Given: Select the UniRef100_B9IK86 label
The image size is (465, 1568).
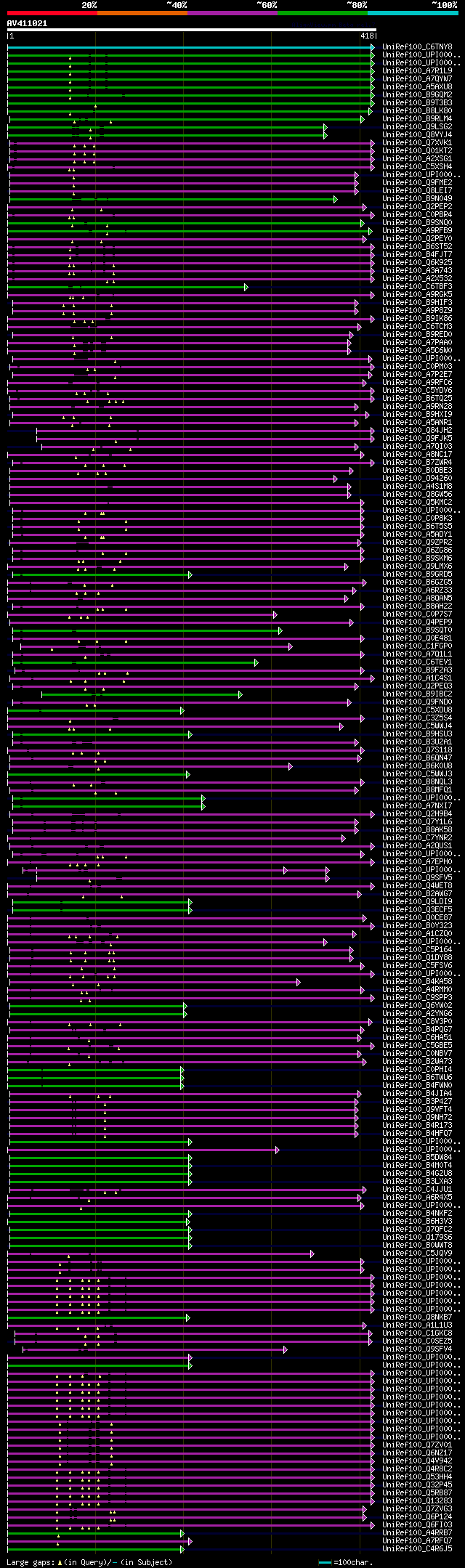Looking at the screenshot, I should coord(417,319).
